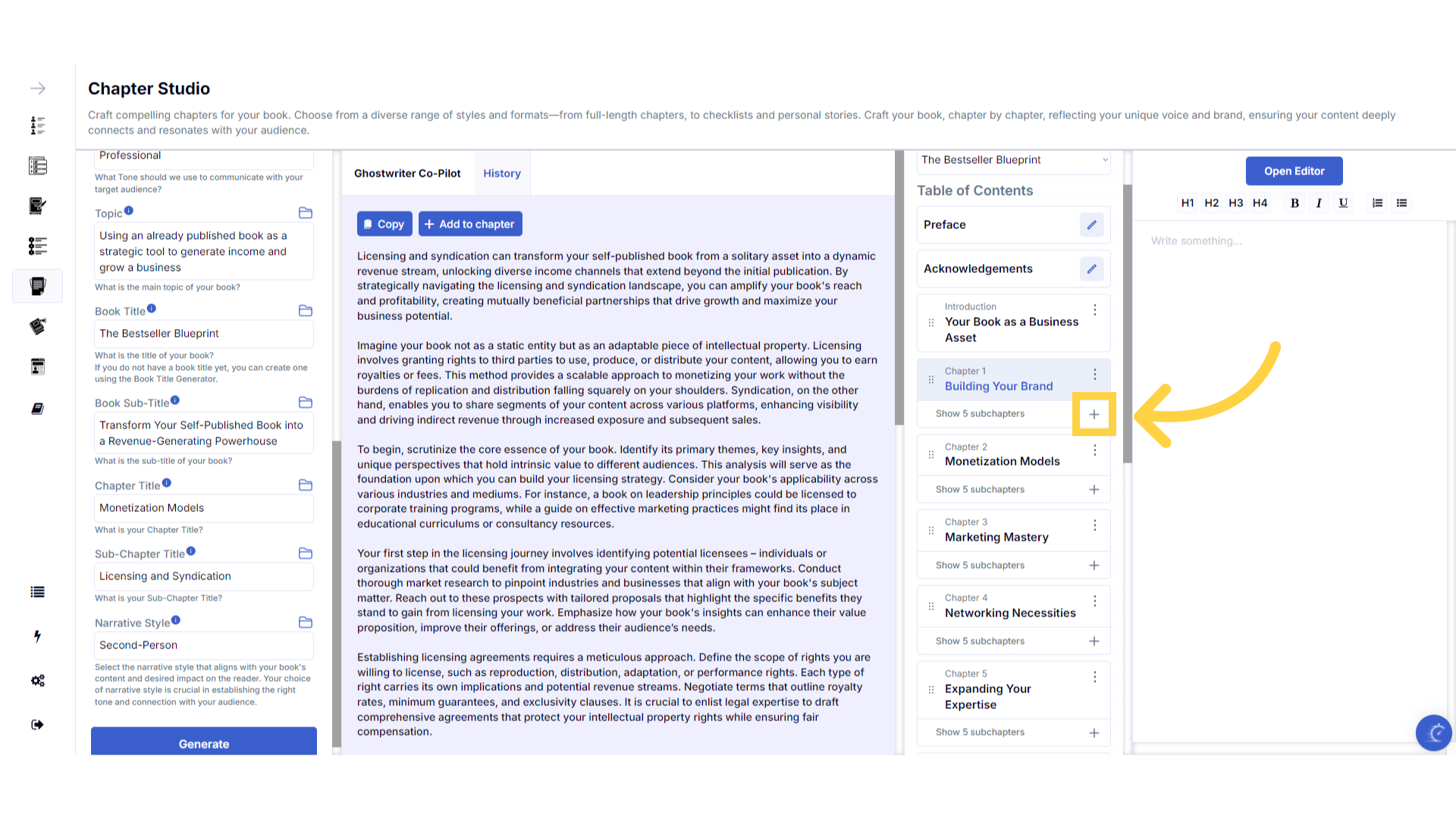The width and height of the screenshot is (1456, 819).
Task: Open three-dot menu for Monetization Models
Action: [x=1095, y=450]
